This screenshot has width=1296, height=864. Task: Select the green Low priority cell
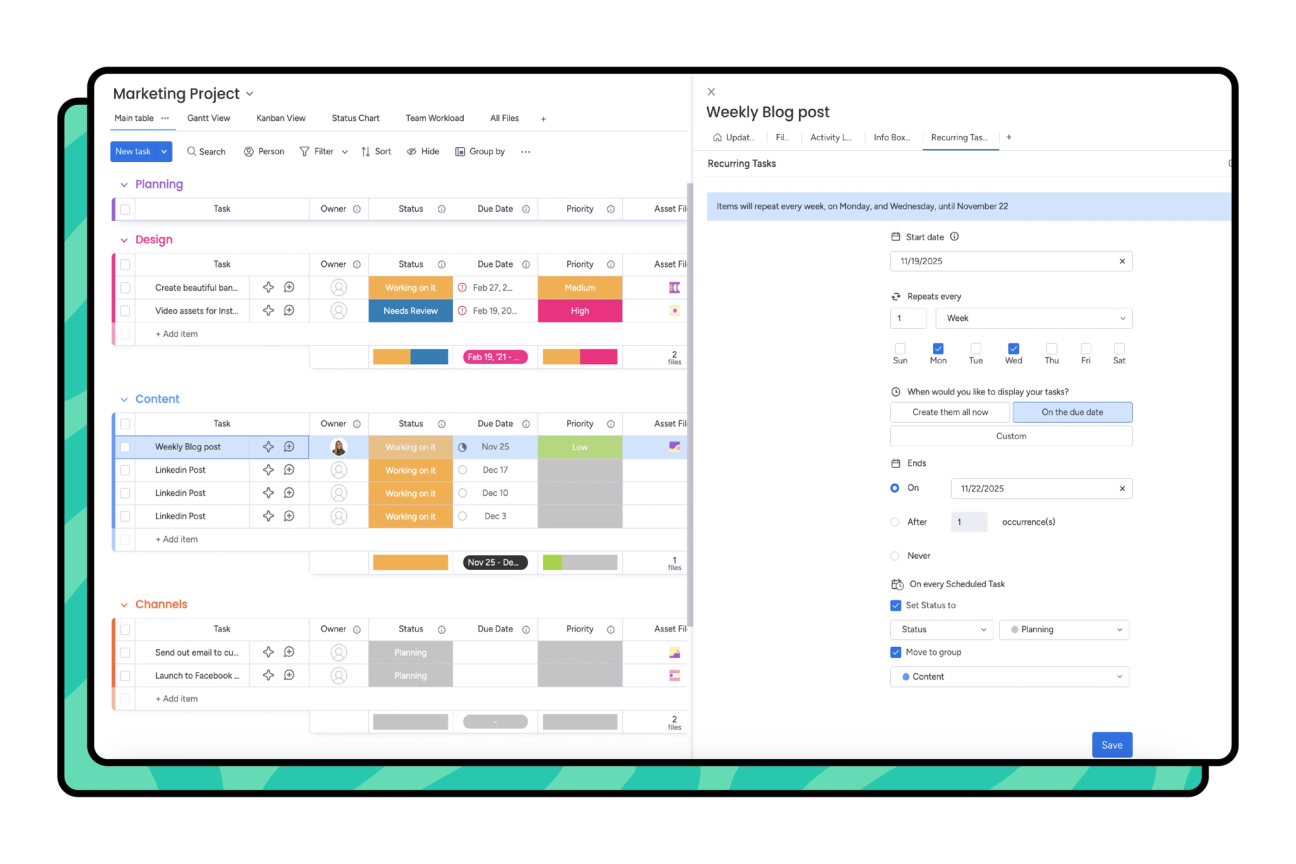579,446
